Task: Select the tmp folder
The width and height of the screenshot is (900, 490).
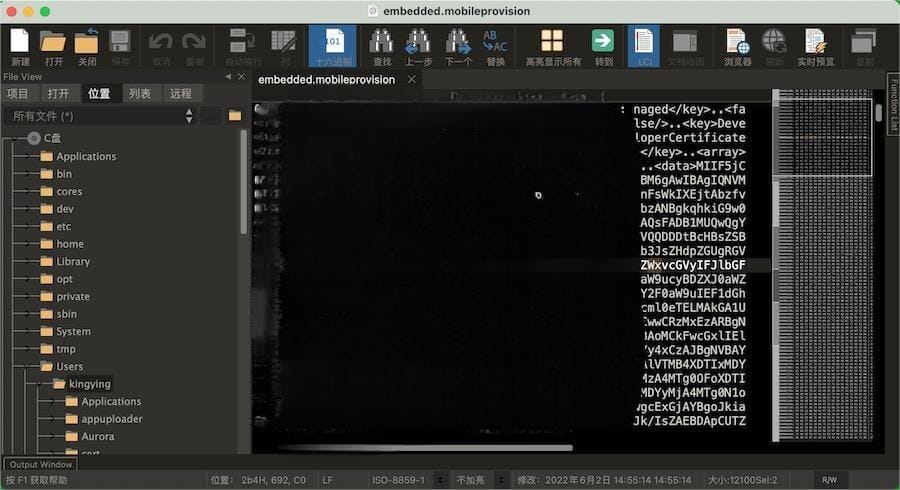Action: point(65,349)
